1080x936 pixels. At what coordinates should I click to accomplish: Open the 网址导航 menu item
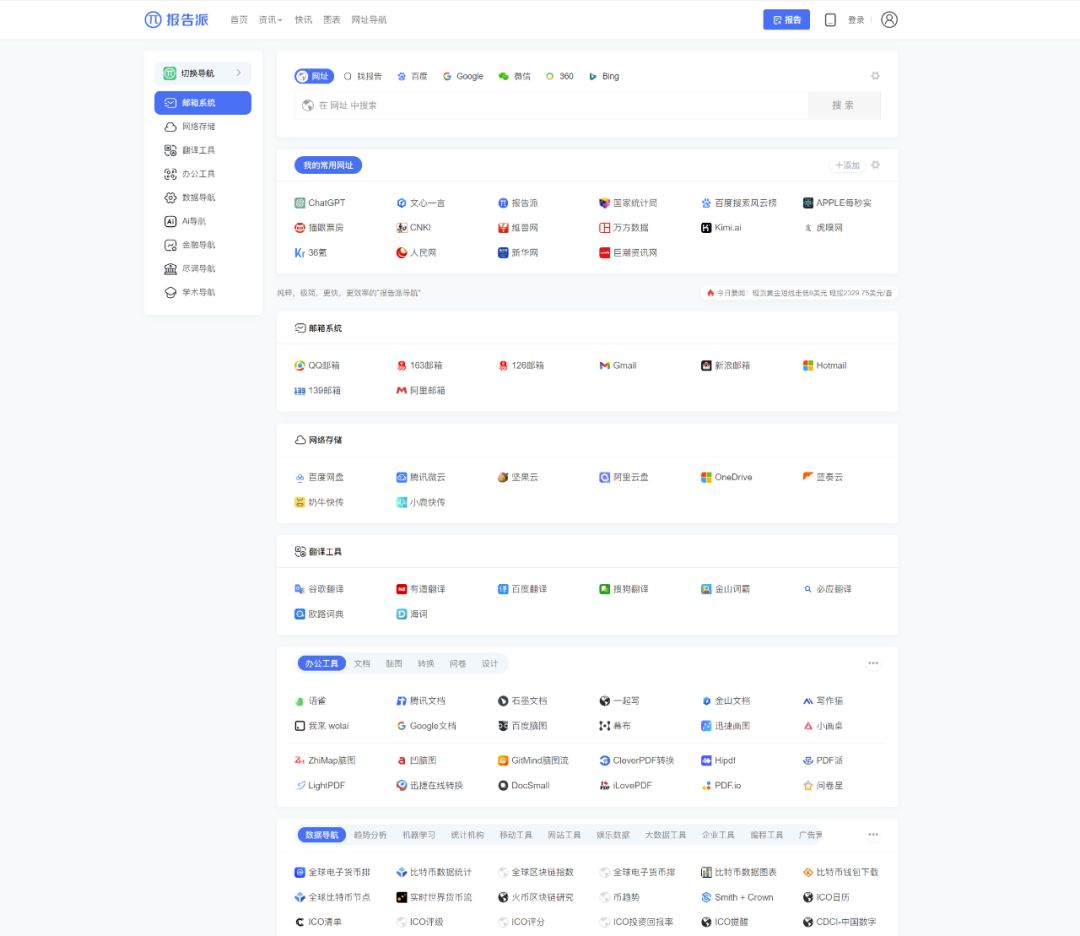click(369, 20)
